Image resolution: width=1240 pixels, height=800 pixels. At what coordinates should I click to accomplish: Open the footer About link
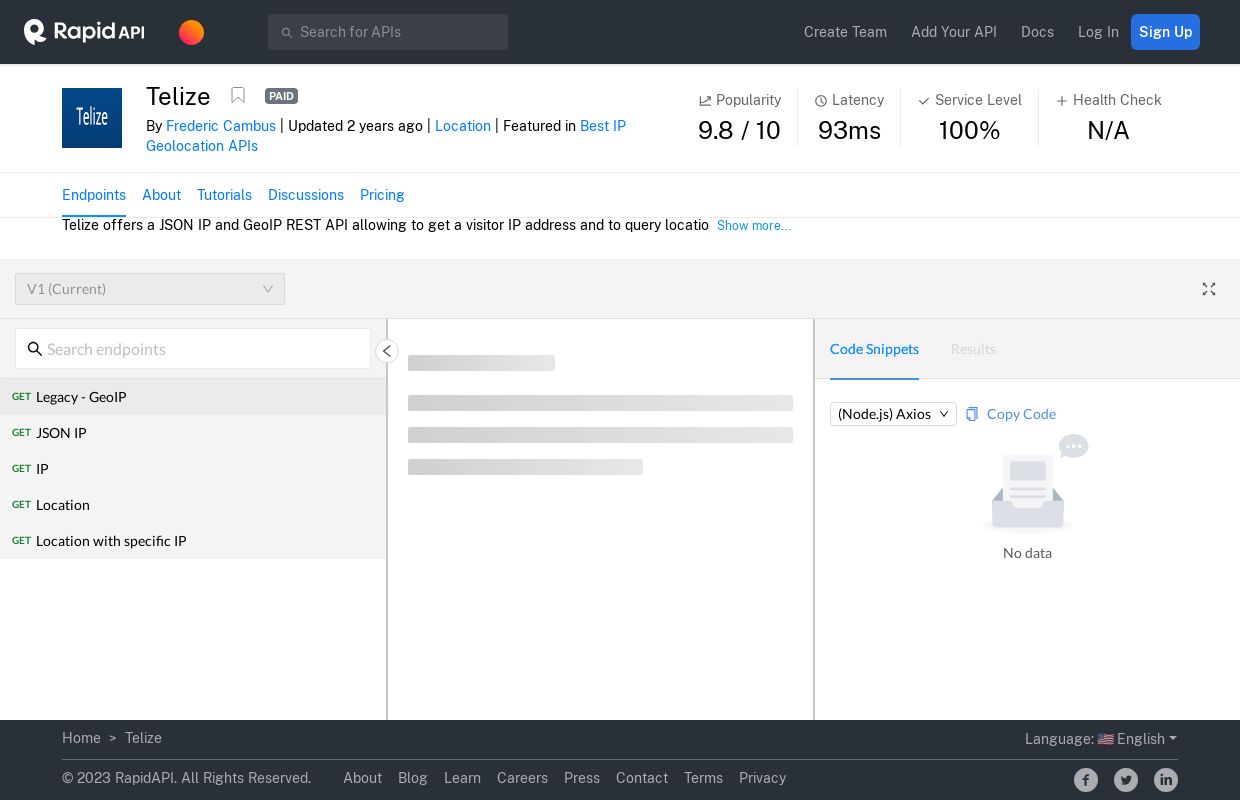pos(362,778)
